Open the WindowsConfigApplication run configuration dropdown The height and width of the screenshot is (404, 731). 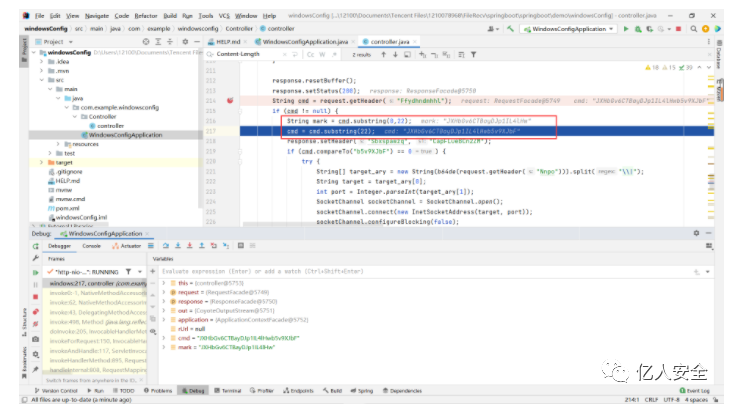tap(569, 29)
